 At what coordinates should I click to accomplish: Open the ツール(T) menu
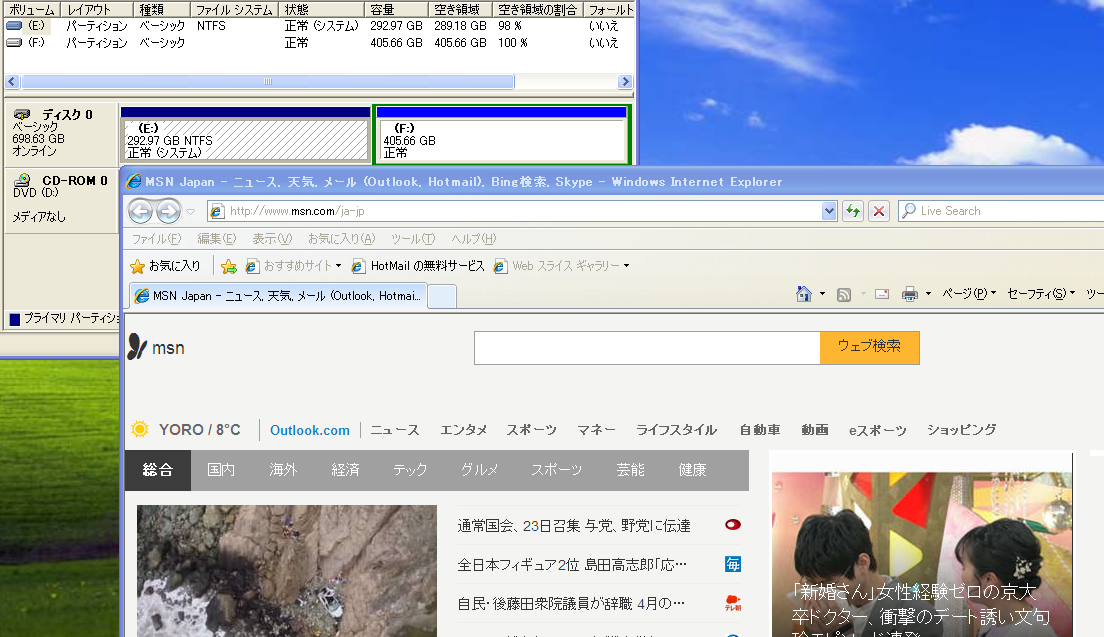pos(413,239)
